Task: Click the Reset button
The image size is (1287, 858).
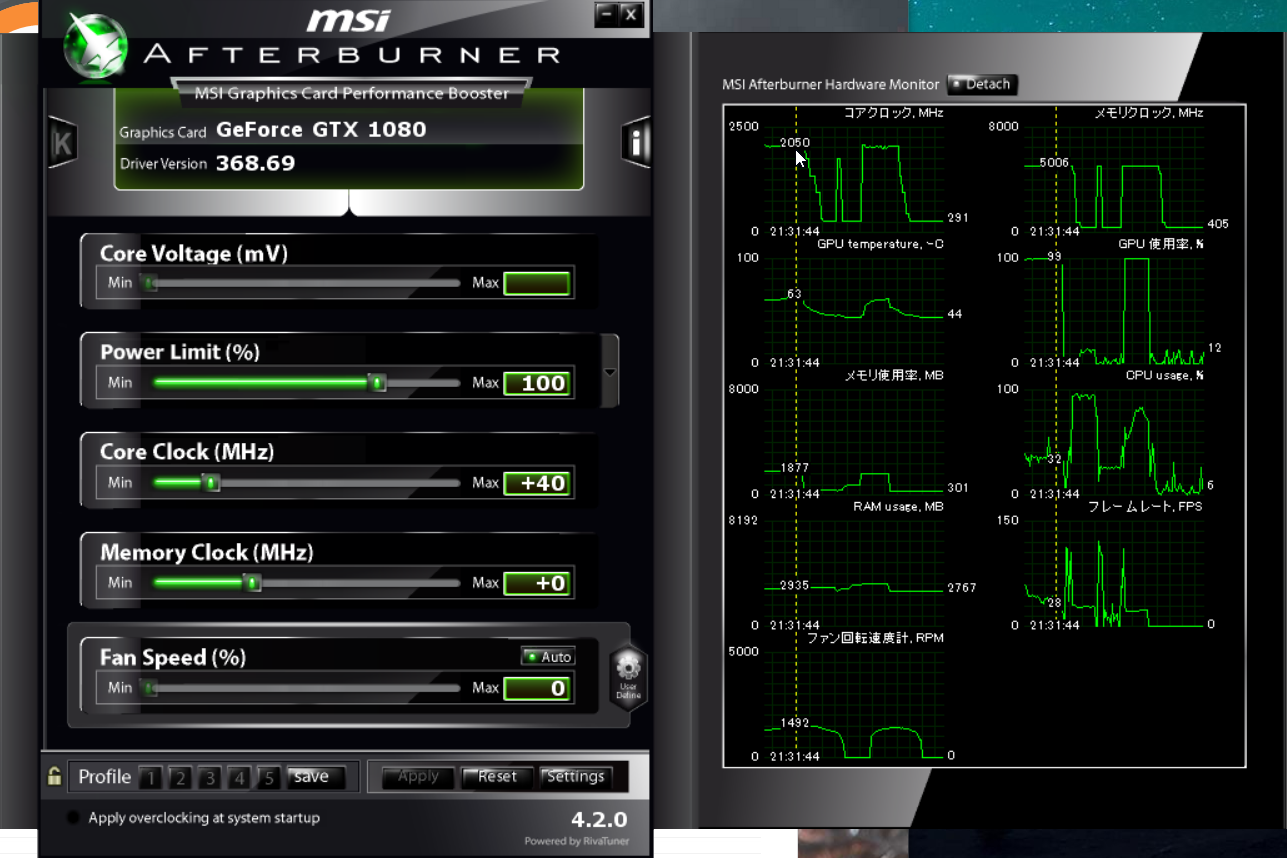Action: [x=497, y=777]
